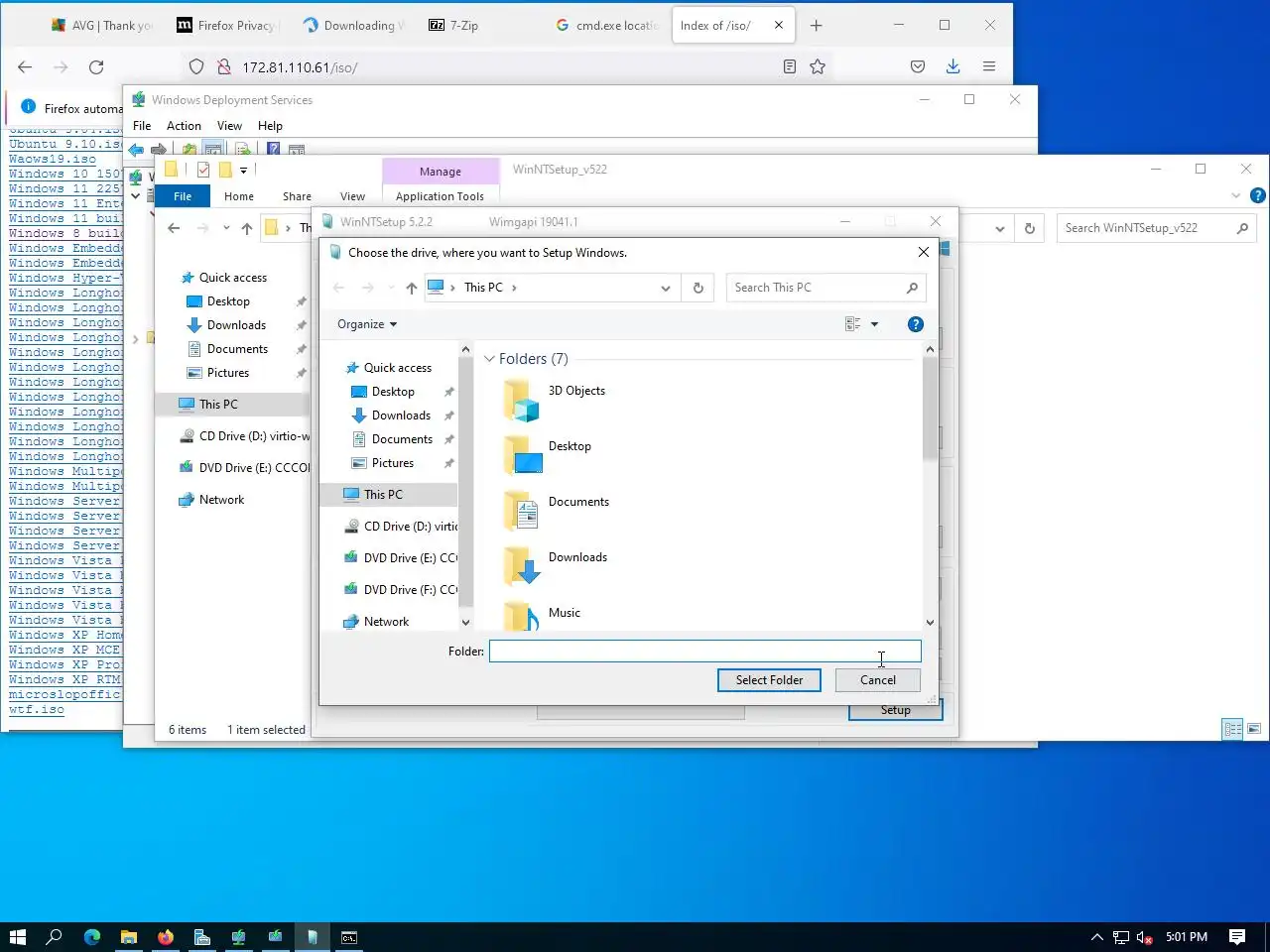This screenshot has width=1270, height=952.
Task: Click Search WinNTSetup_v522 box in Explorer
Action: [1156, 228]
